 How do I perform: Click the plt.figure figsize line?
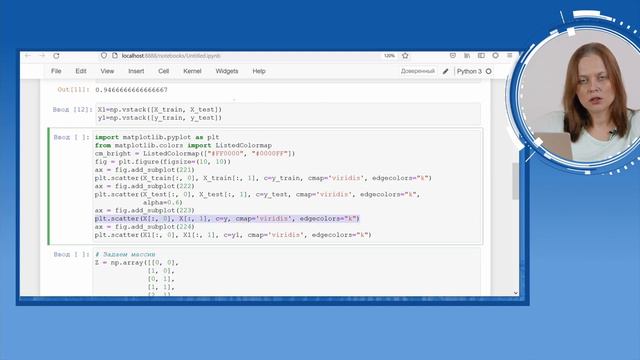162,162
